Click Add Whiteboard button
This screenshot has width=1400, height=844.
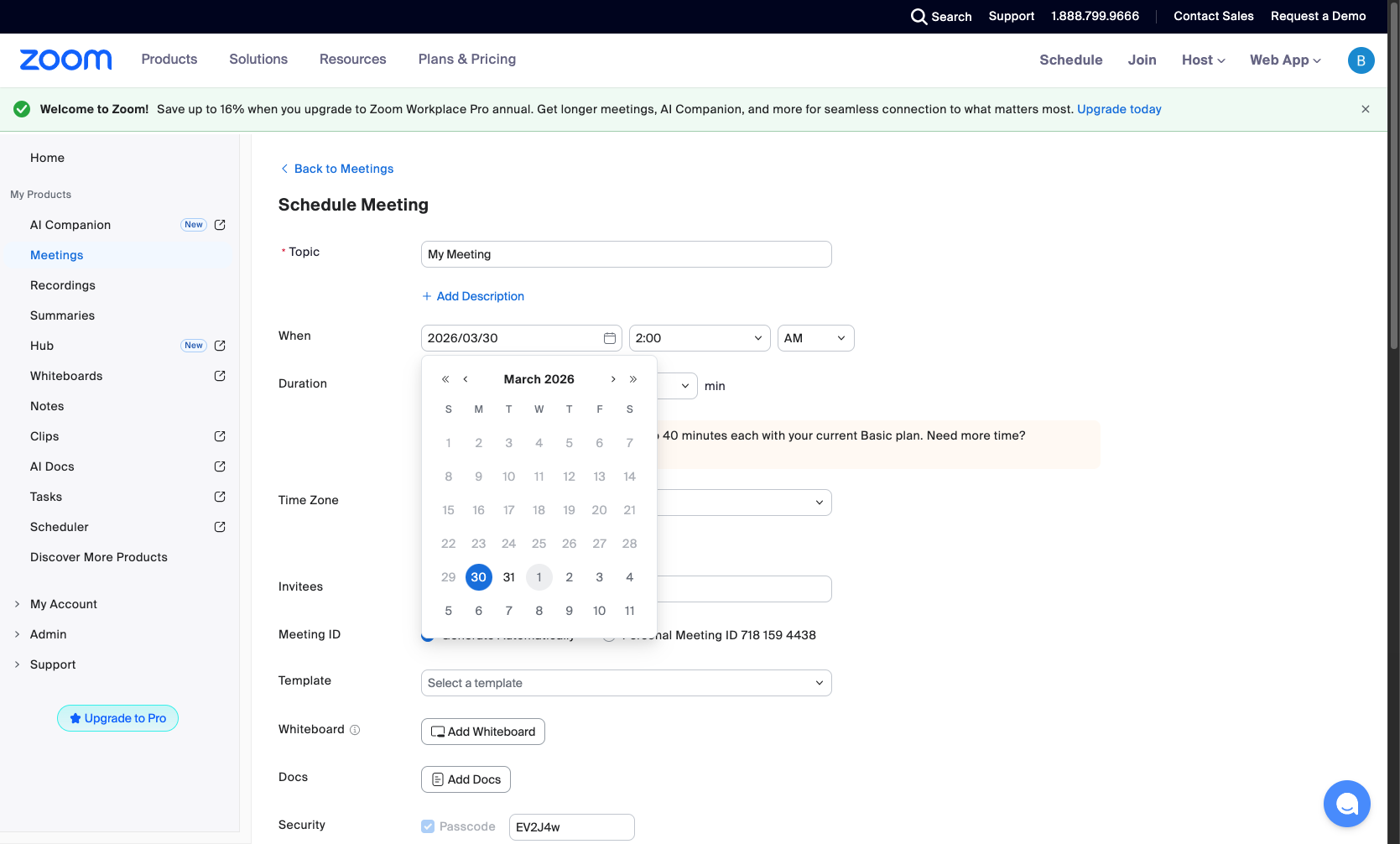483,732
